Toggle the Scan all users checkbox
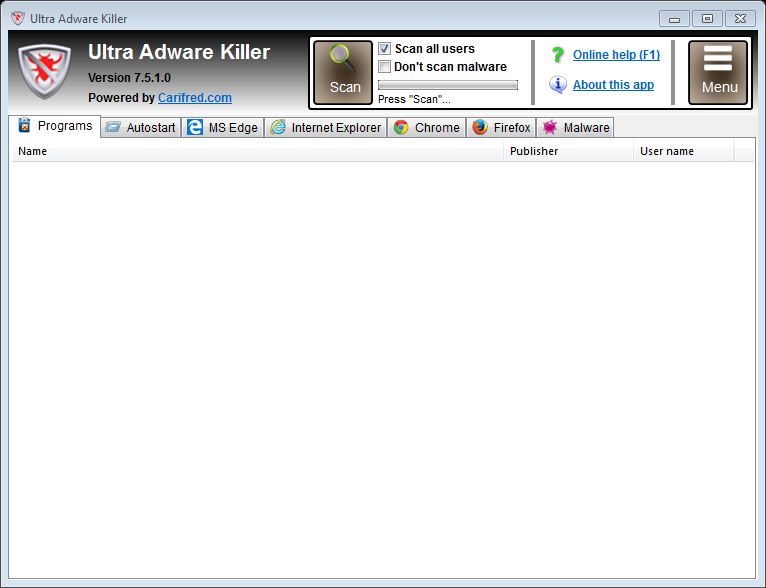This screenshot has height=588, width=766. (x=384, y=48)
